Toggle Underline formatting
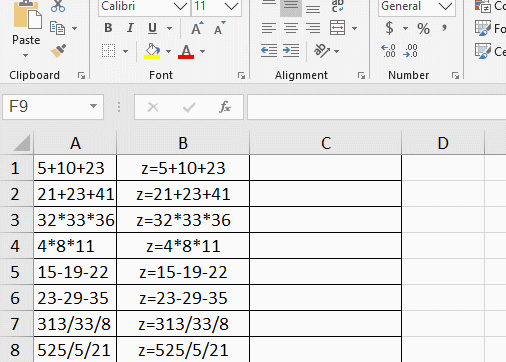Image resolution: width=506 pixels, height=362 pixels. 152,28
